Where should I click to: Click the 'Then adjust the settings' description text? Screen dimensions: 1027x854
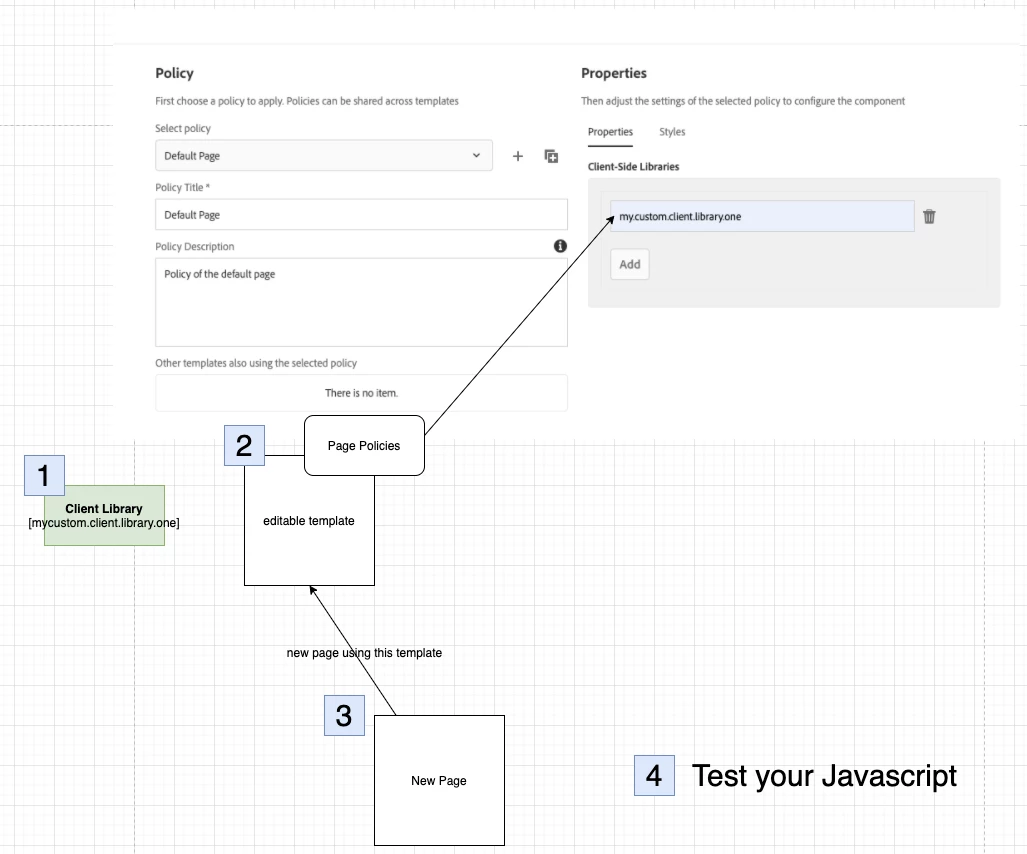pyautogui.click(x=743, y=101)
